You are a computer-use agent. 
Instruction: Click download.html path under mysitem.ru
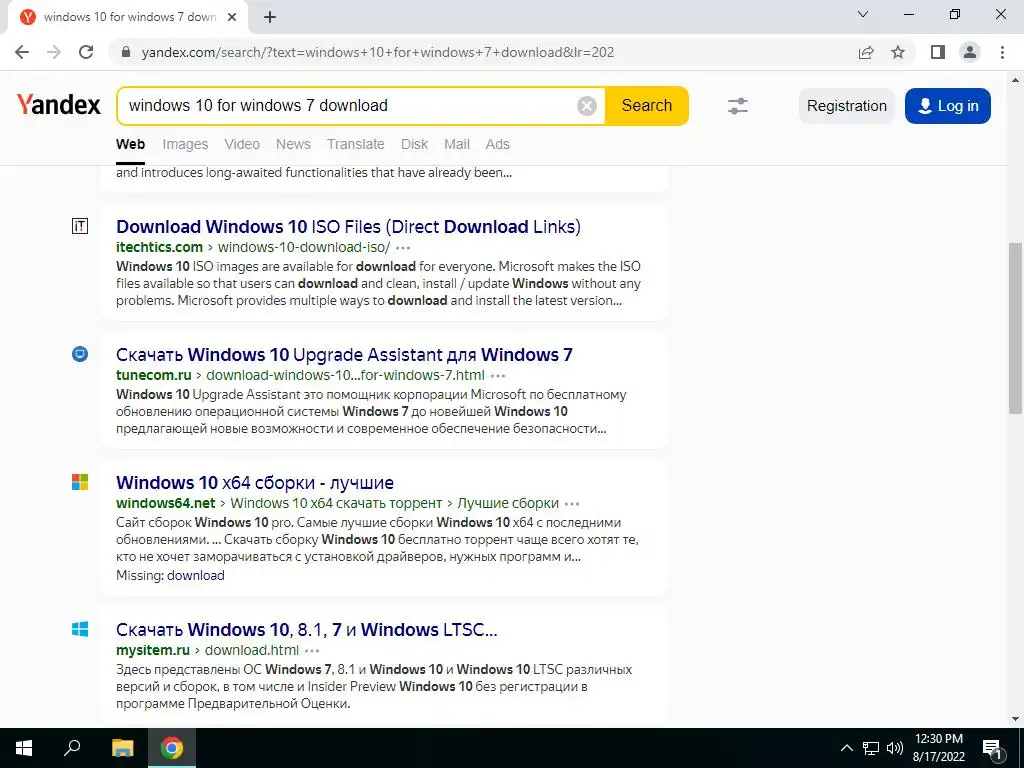tap(251, 650)
